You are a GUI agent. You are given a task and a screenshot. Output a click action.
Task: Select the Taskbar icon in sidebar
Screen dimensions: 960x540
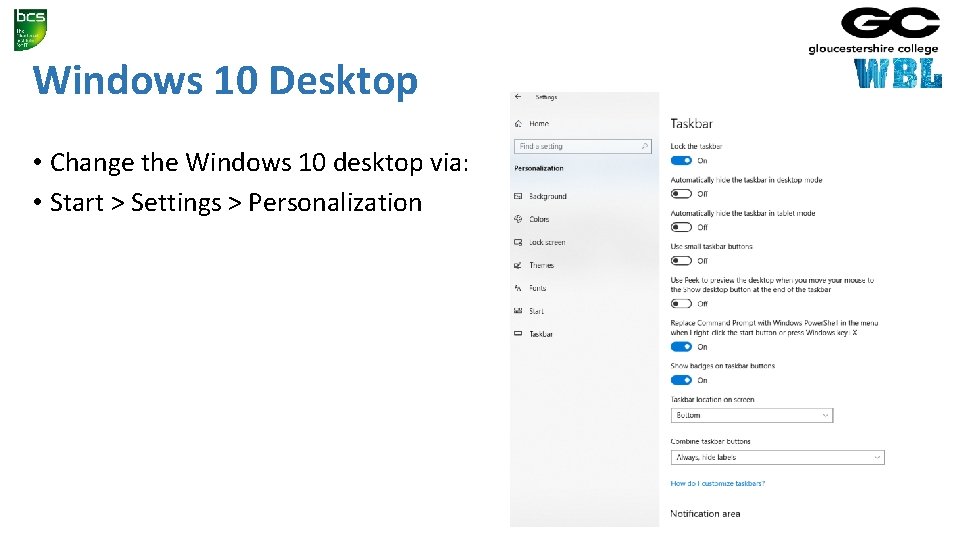point(518,334)
